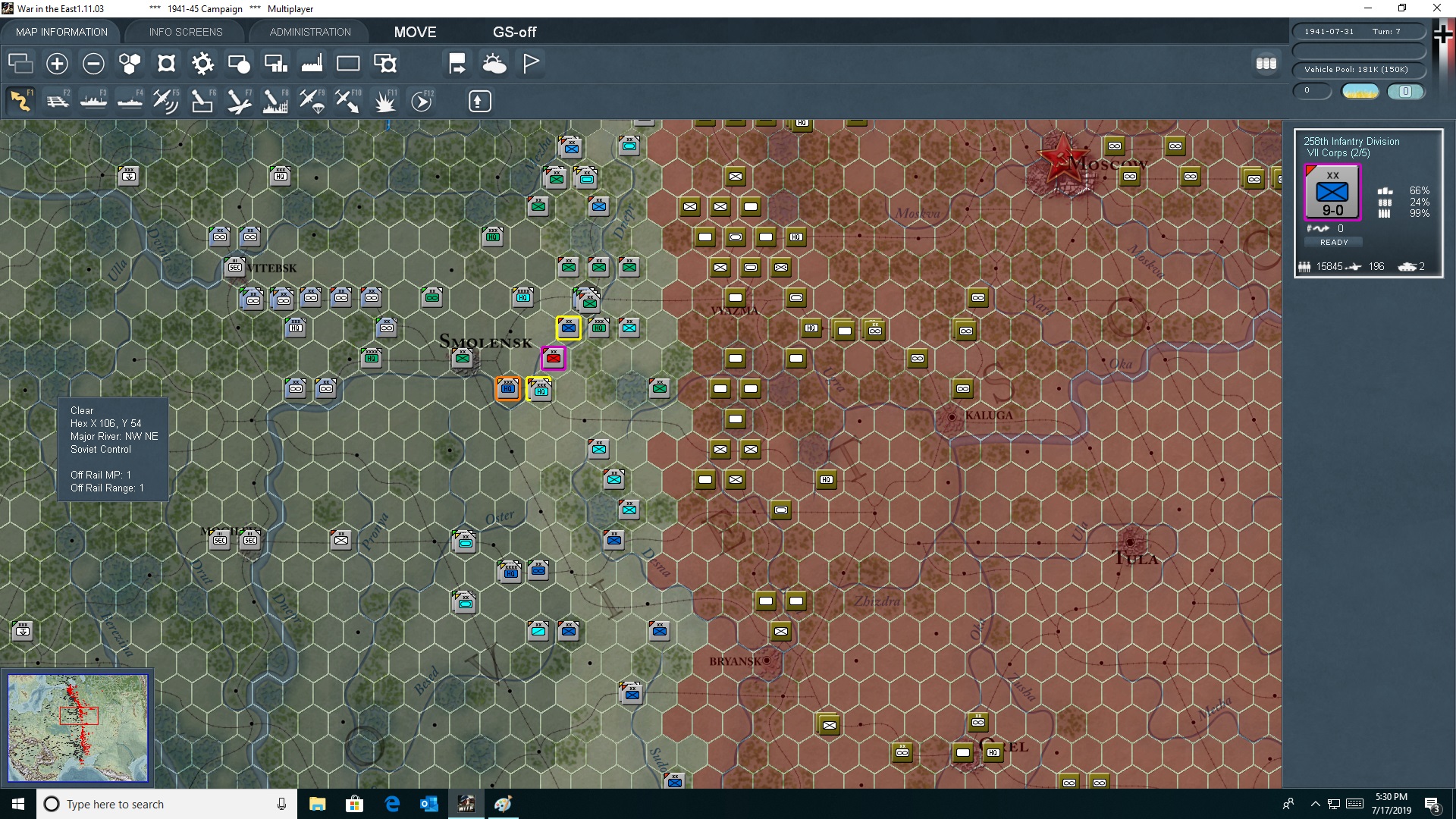Select the F2 rail transport mode

click(57, 101)
